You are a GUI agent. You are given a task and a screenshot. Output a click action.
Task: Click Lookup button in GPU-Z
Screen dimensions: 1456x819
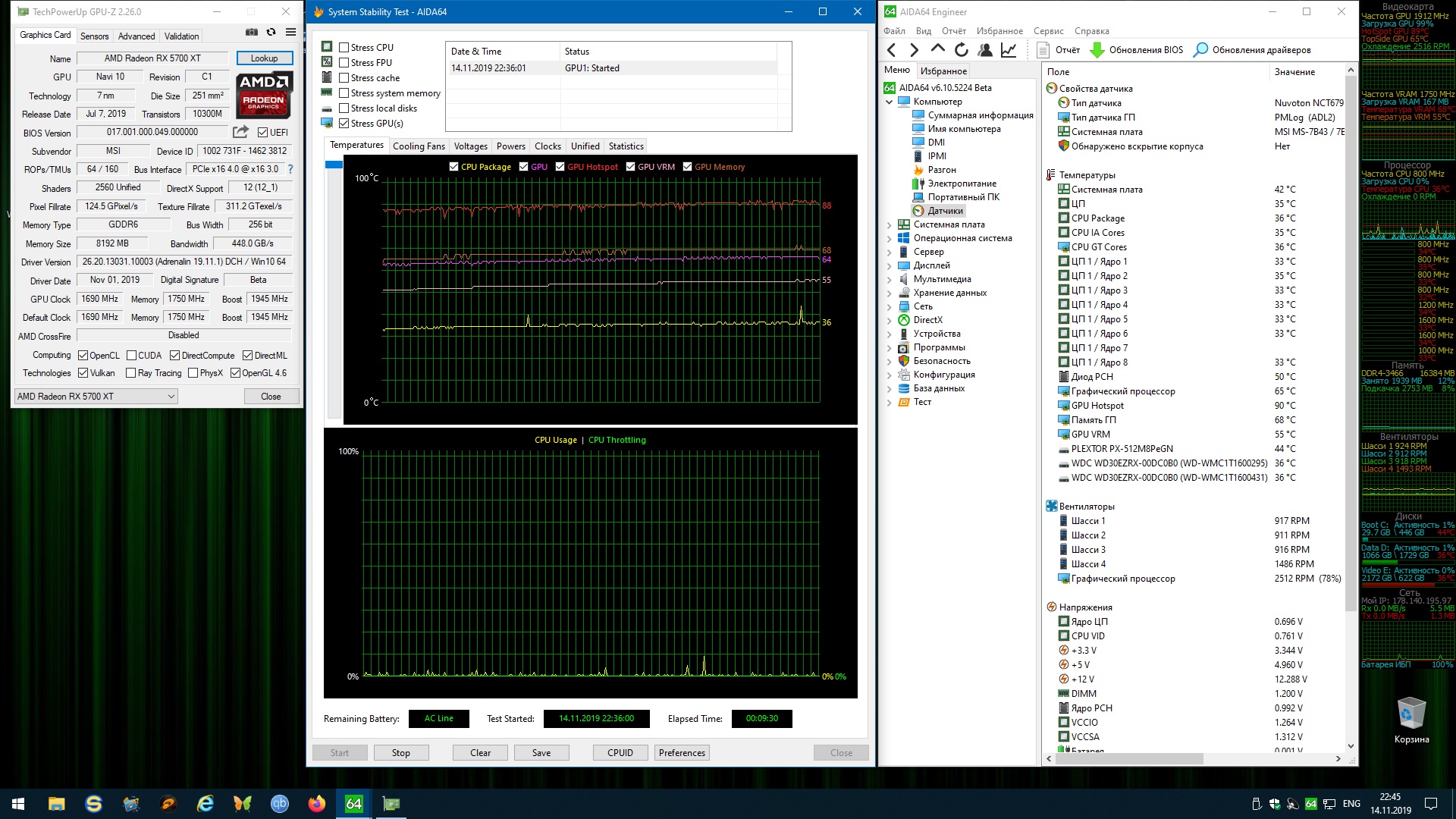point(264,58)
